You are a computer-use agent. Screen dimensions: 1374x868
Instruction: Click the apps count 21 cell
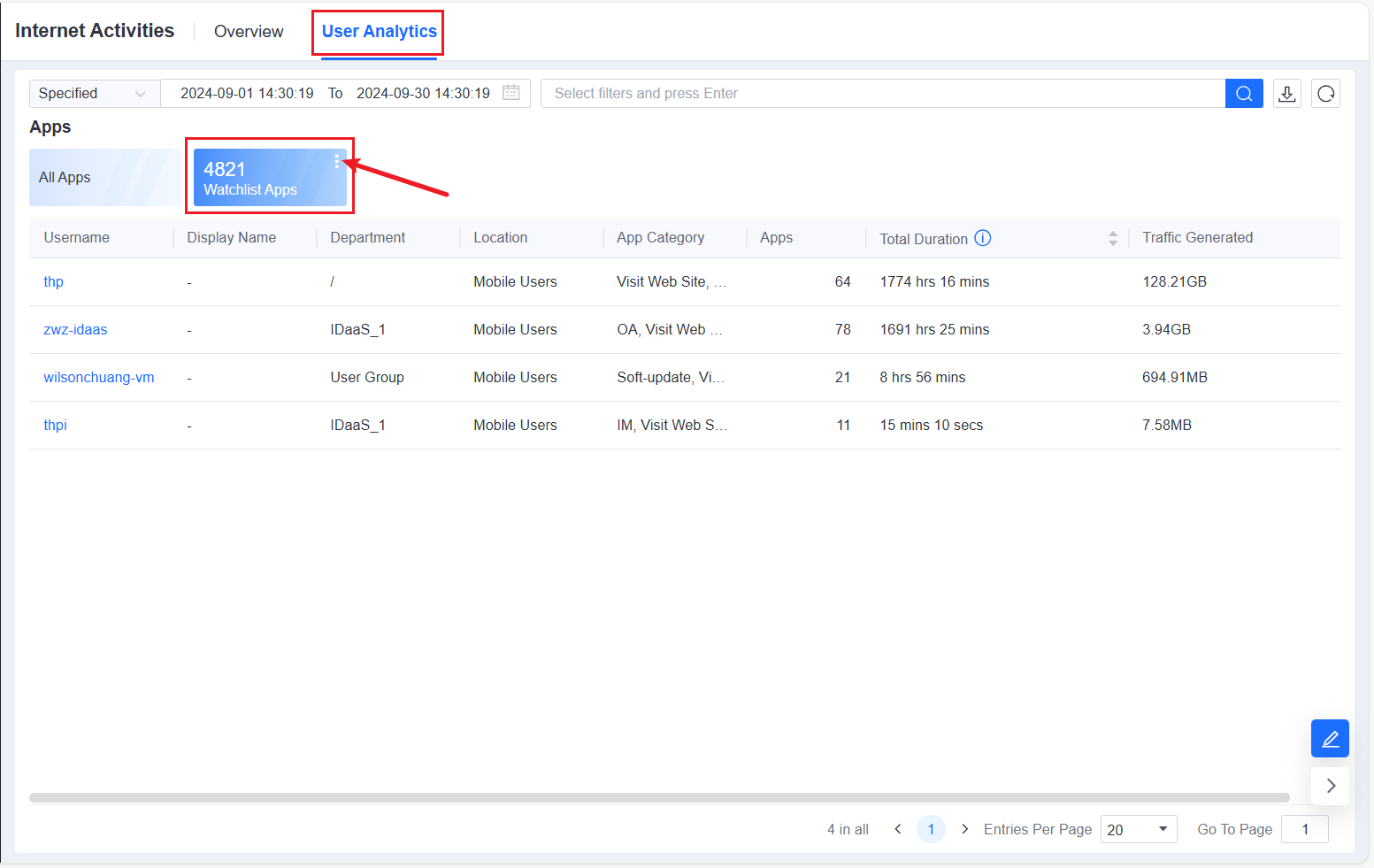842,377
